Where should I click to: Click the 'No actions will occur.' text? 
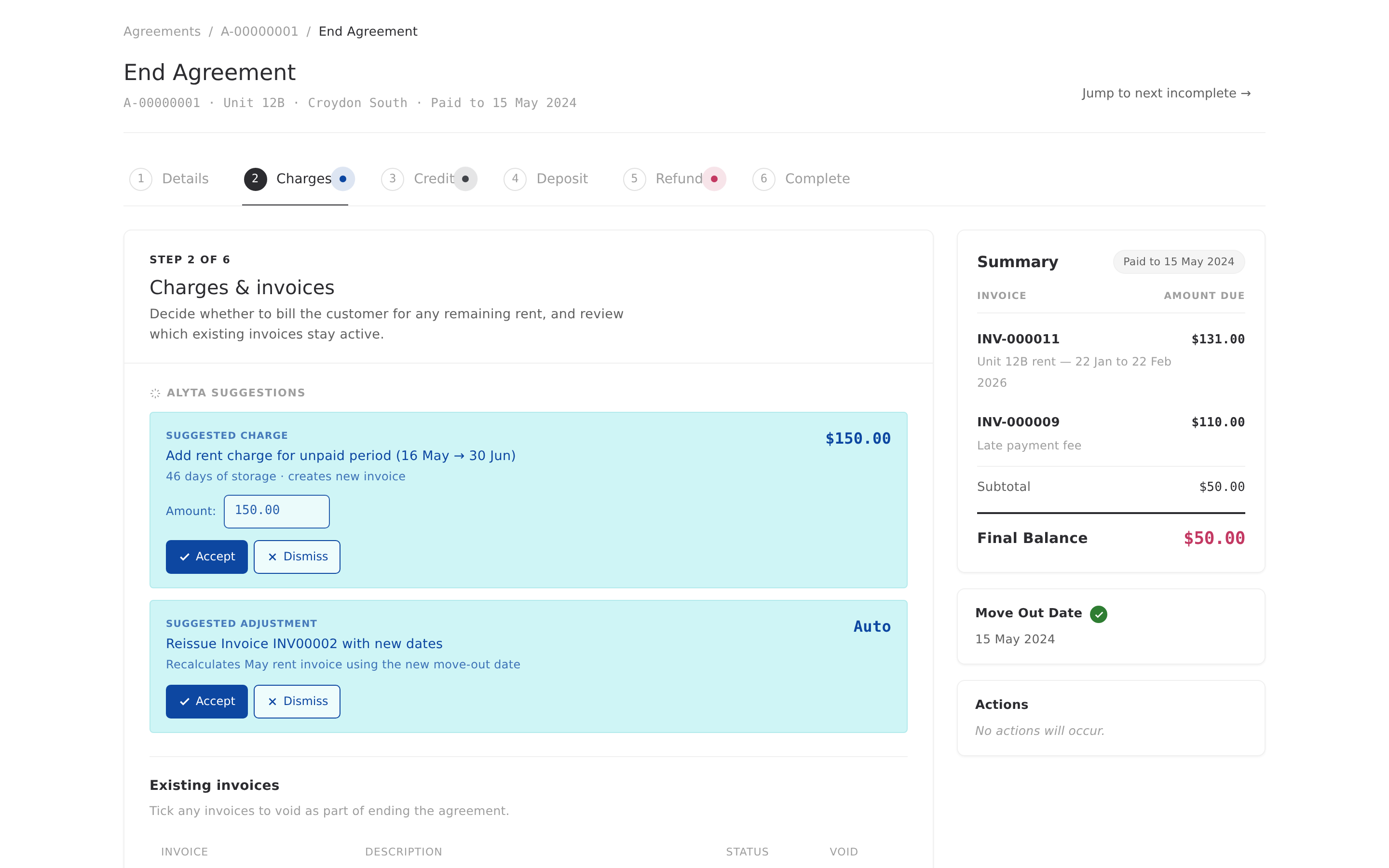pos(1039,731)
